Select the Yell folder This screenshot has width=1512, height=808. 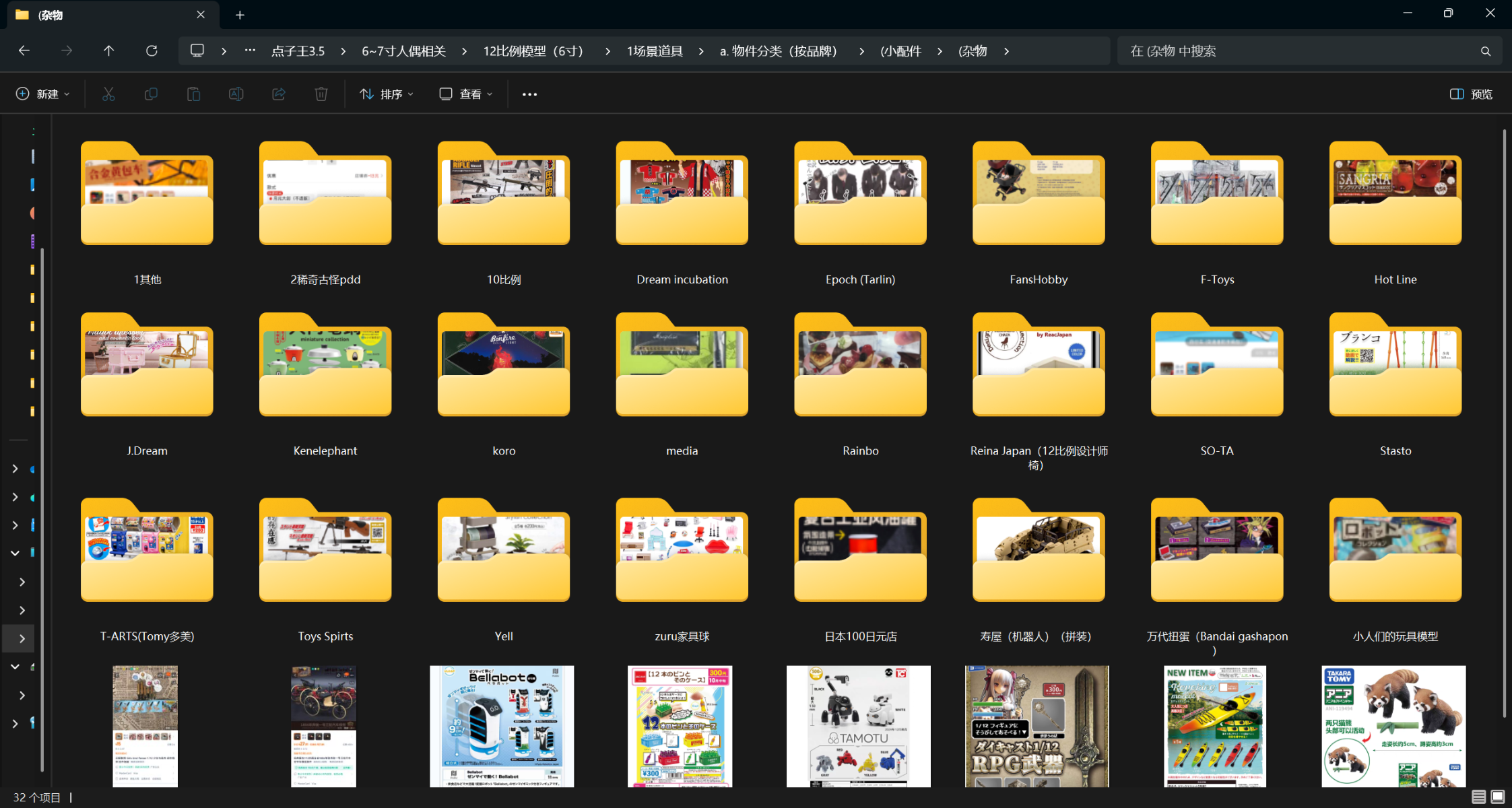504,569
